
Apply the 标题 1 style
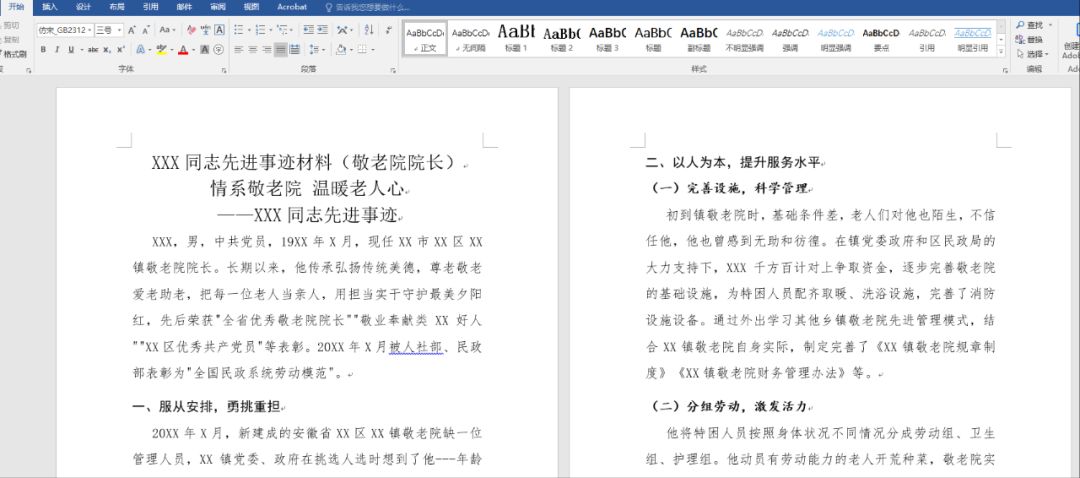[x=515, y=39]
